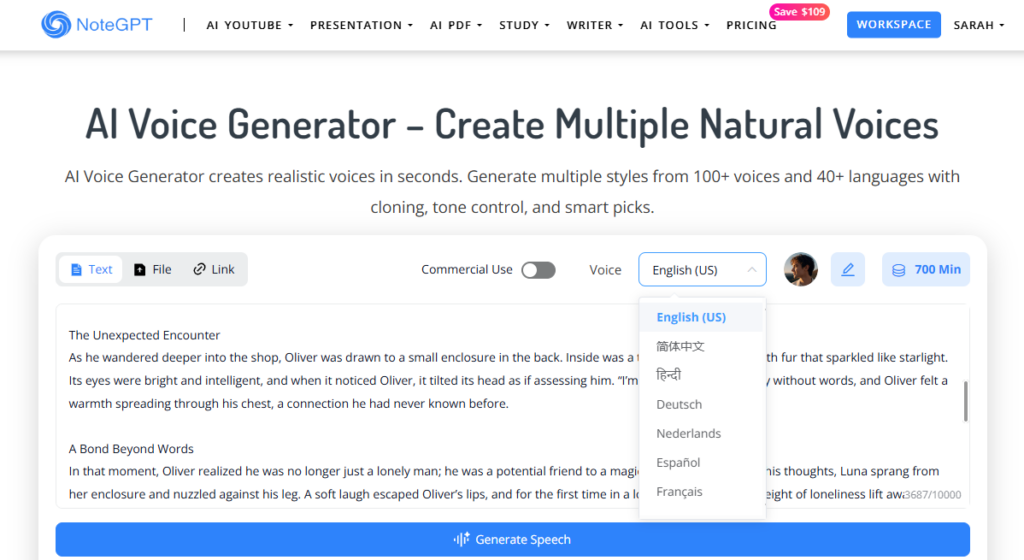This screenshot has width=1024, height=560.
Task: Click the "Voice" label text
Action: click(605, 270)
